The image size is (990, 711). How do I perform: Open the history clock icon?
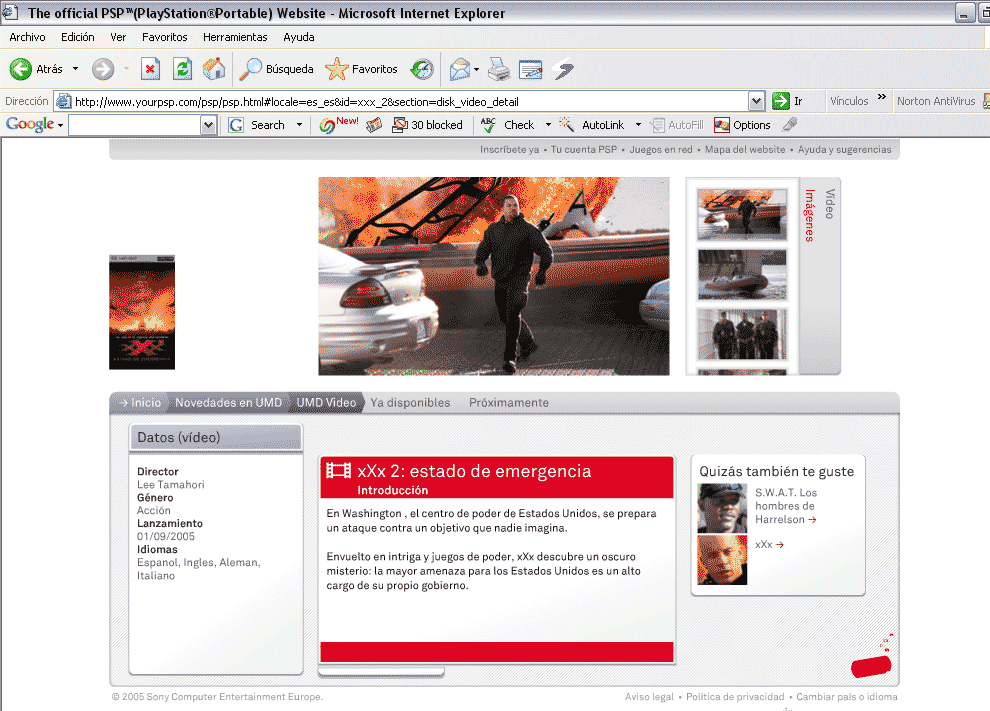point(422,69)
